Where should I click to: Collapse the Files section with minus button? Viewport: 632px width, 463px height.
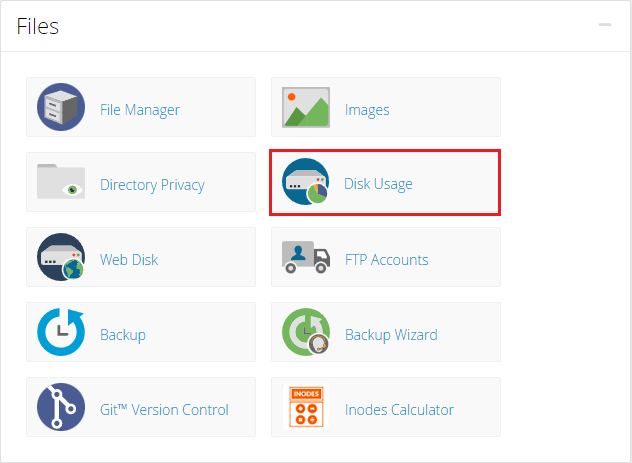coord(604,25)
